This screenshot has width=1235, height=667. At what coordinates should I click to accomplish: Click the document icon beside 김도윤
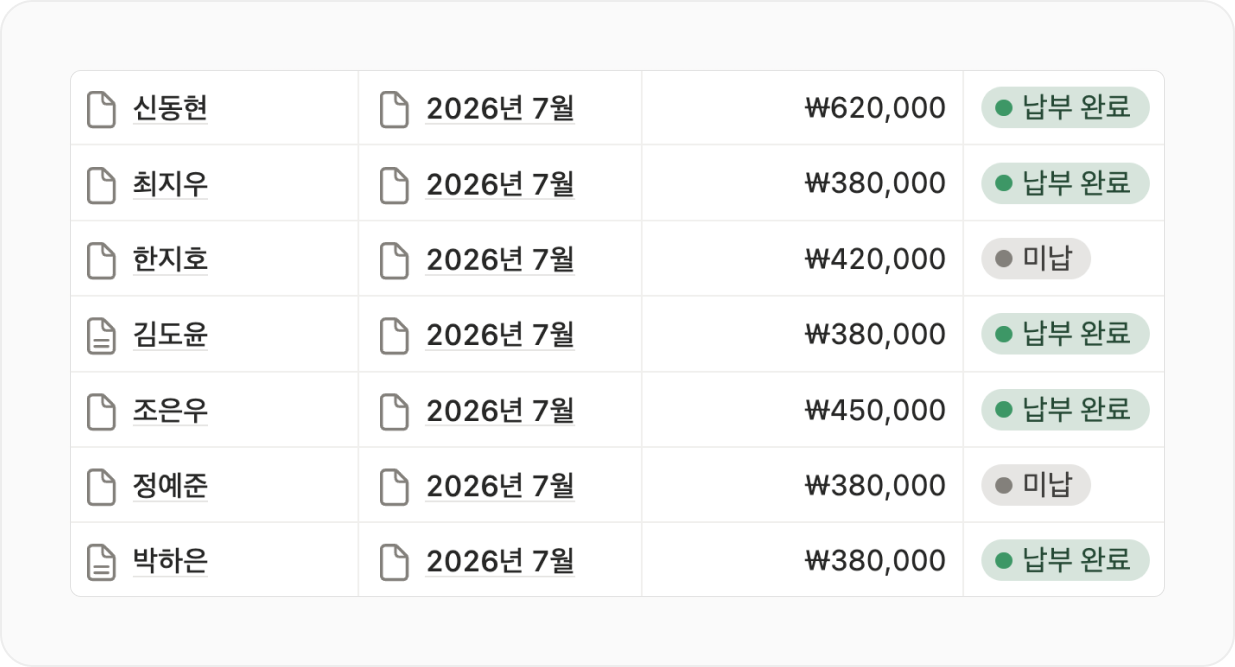tap(101, 335)
